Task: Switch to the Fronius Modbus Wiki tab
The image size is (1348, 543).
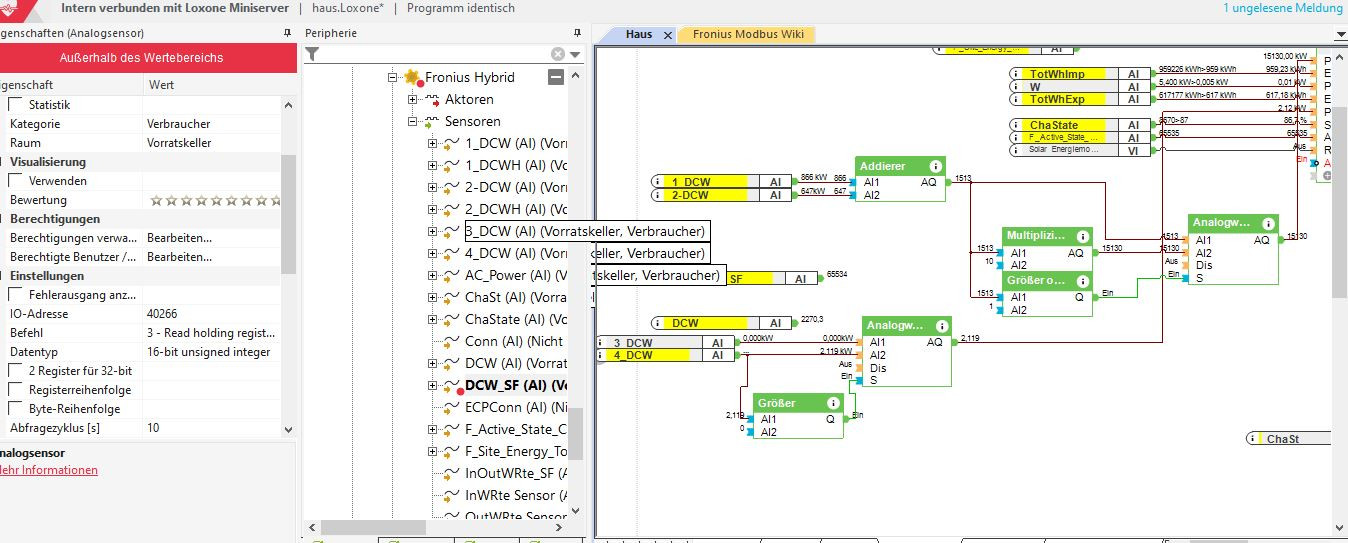Action: tap(746, 34)
